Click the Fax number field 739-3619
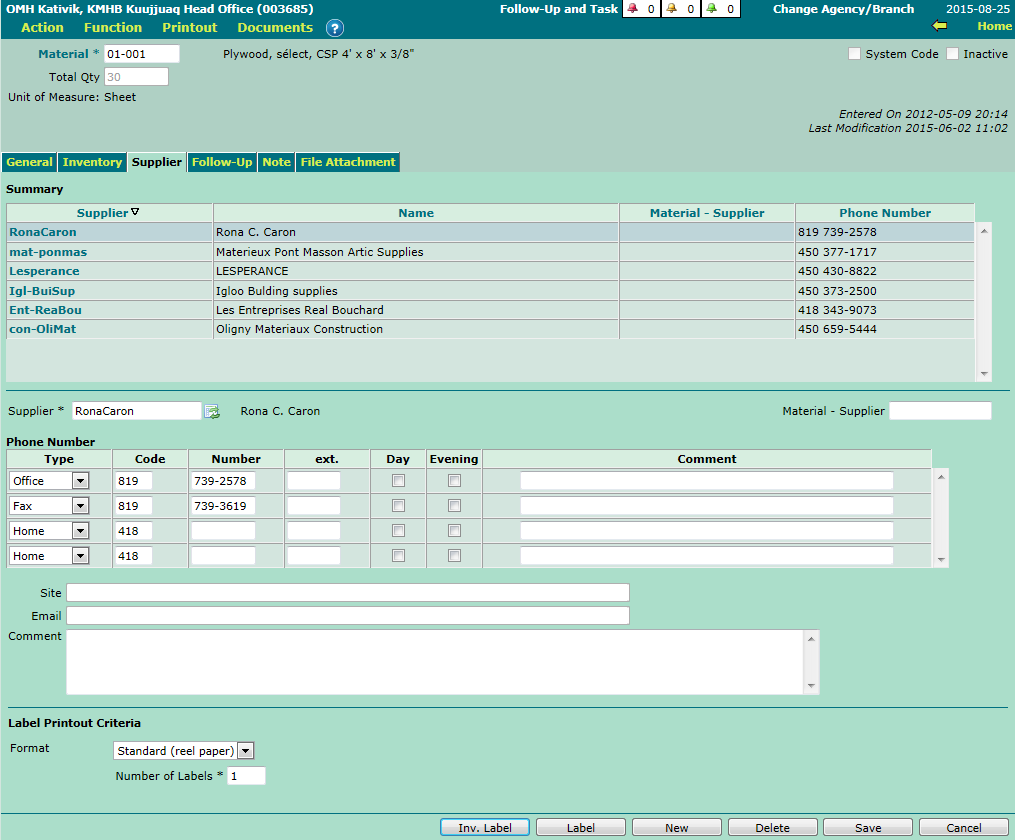The height and width of the screenshot is (840, 1015). pyautogui.click(x=223, y=506)
